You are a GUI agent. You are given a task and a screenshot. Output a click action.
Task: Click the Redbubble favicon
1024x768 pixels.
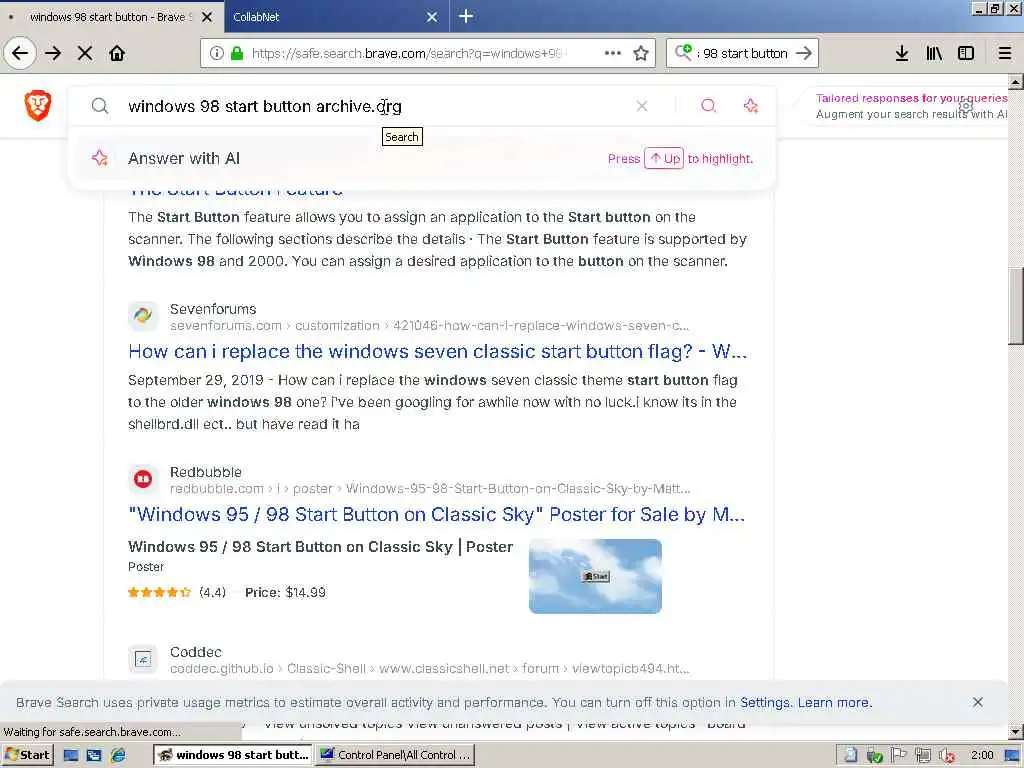pos(143,479)
